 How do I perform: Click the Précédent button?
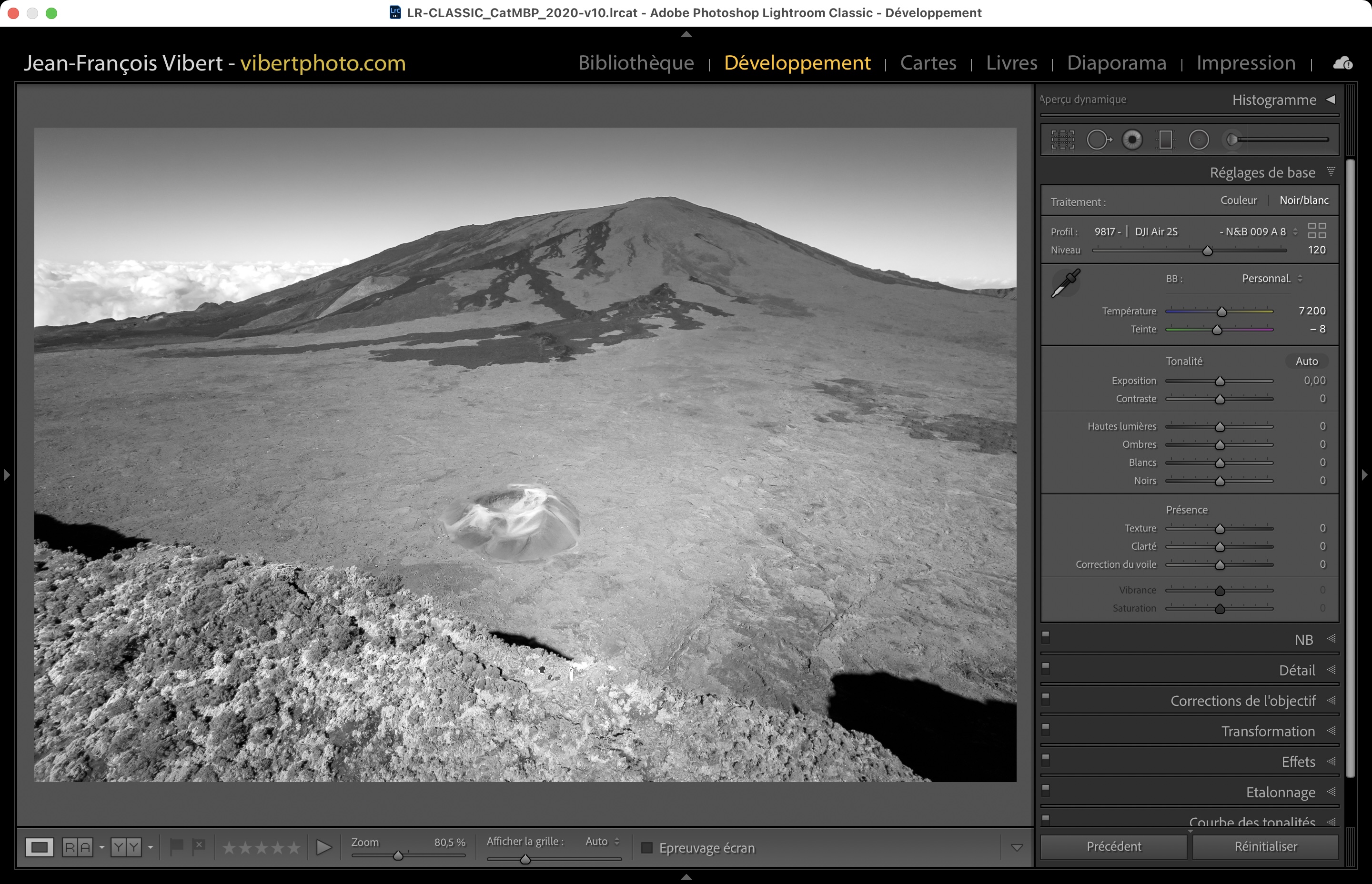click(x=1114, y=847)
